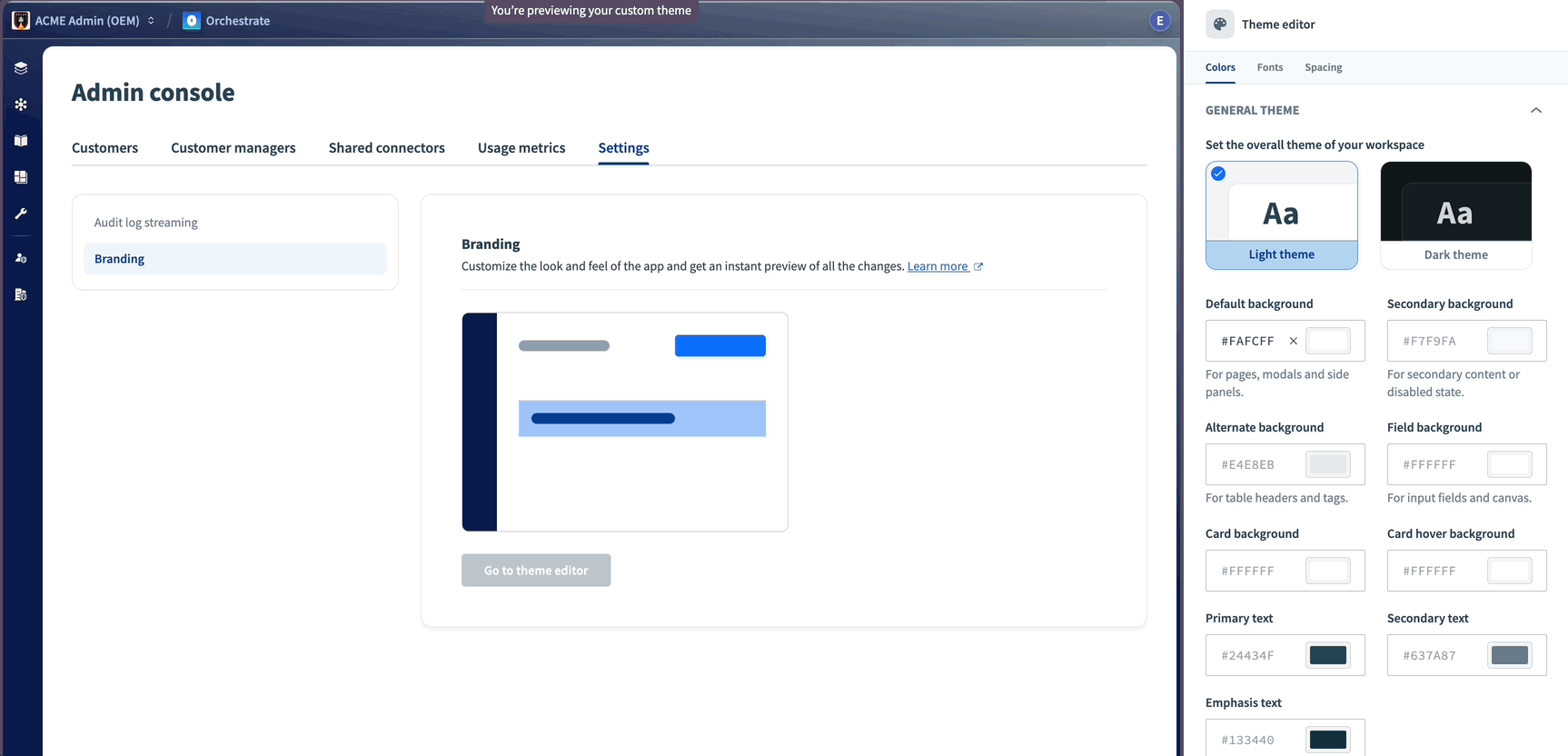Select the wrench tools icon in sidebar
This screenshot has width=1568, height=756.
21,214
